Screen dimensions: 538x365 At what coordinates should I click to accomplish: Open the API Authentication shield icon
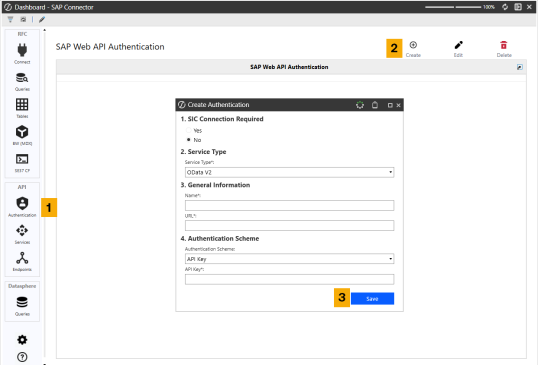pos(22,203)
